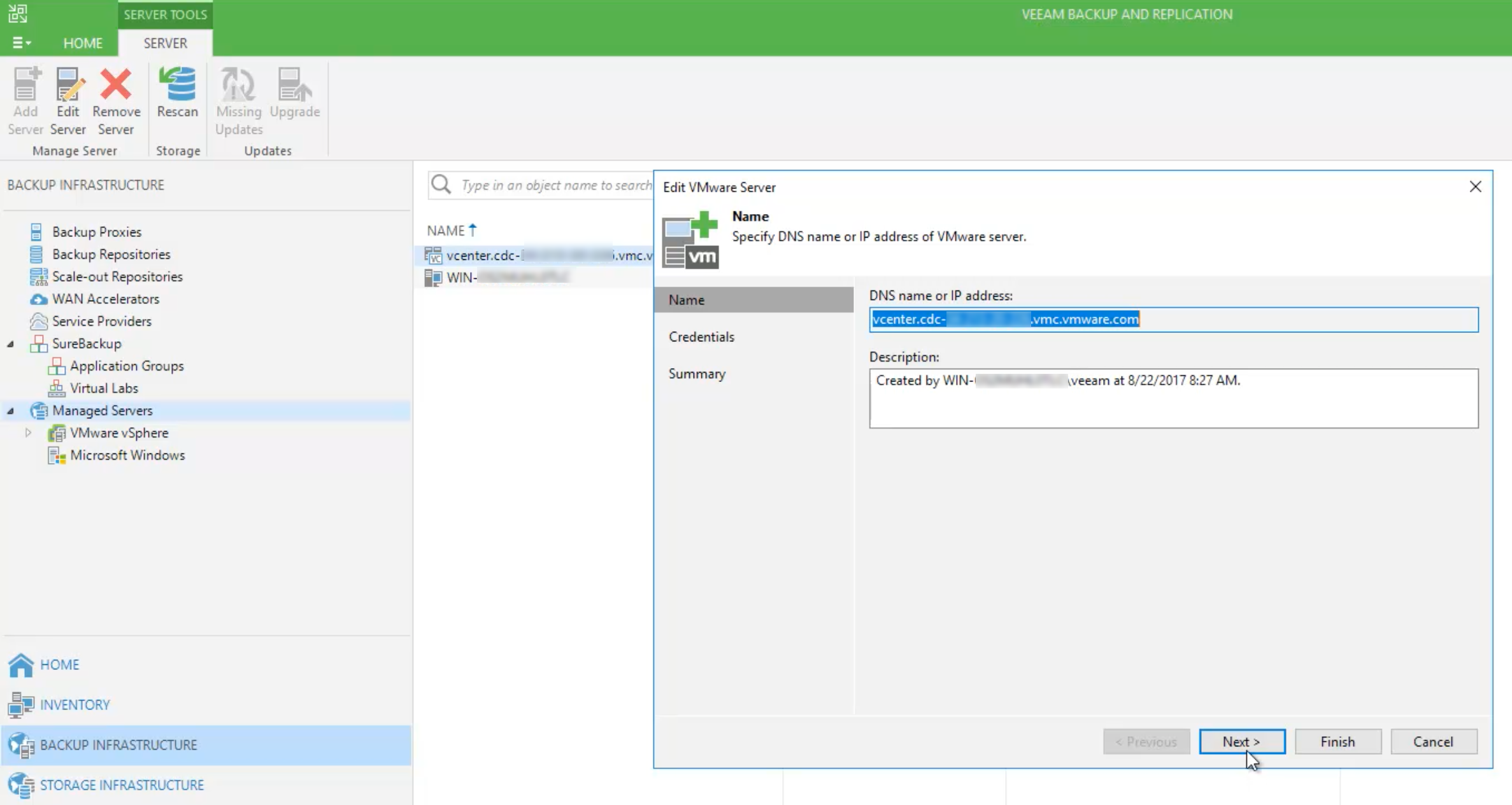The height and width of the screenshot is (805, 1512).
Task: Click the Virtual Labs tree item
Action: [x=104, y=388]
